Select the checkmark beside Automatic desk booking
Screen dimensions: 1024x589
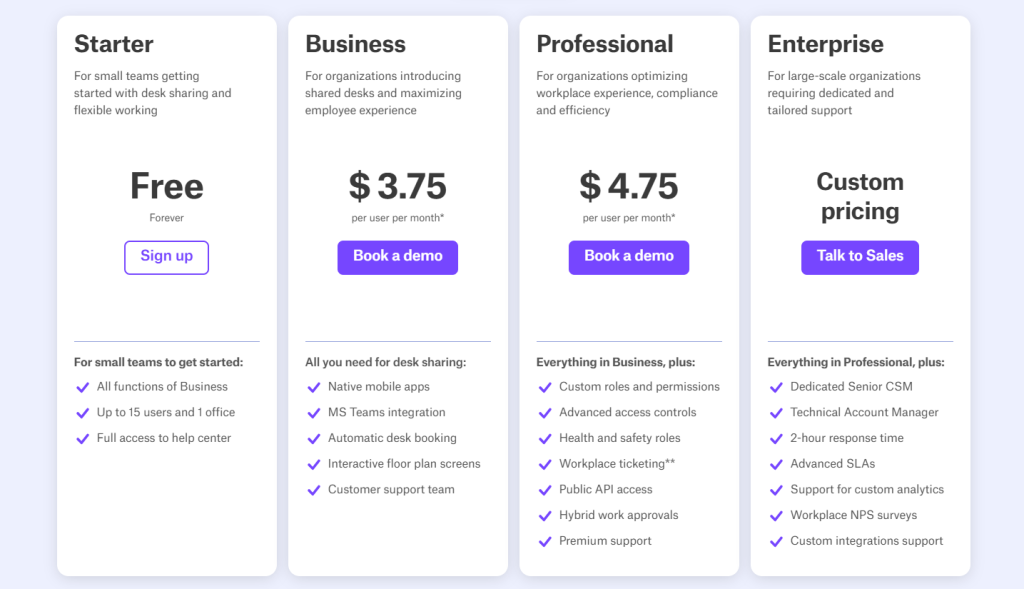[x=313, y=438]
